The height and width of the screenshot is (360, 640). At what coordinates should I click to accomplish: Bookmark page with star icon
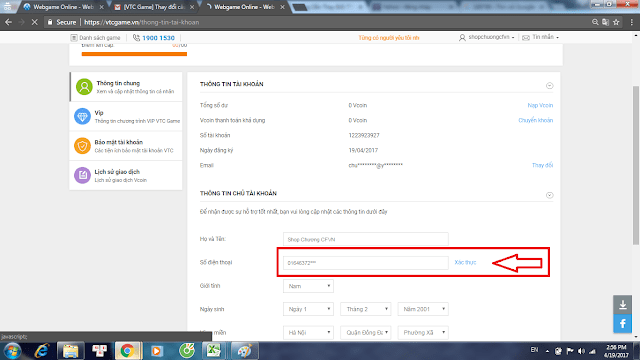[616, 22]
